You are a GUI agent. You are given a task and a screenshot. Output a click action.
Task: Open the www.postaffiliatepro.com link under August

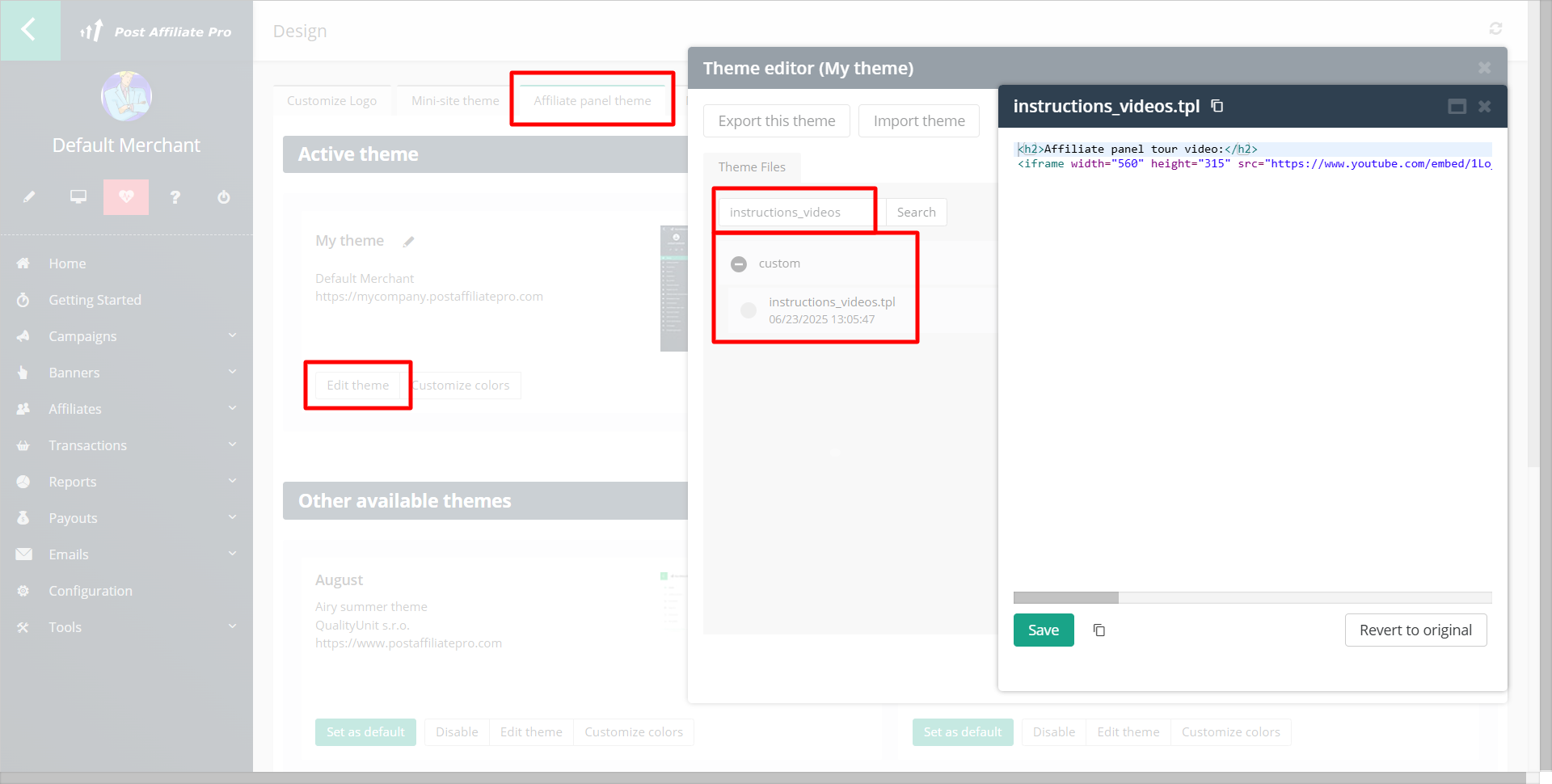click(408, 643)
